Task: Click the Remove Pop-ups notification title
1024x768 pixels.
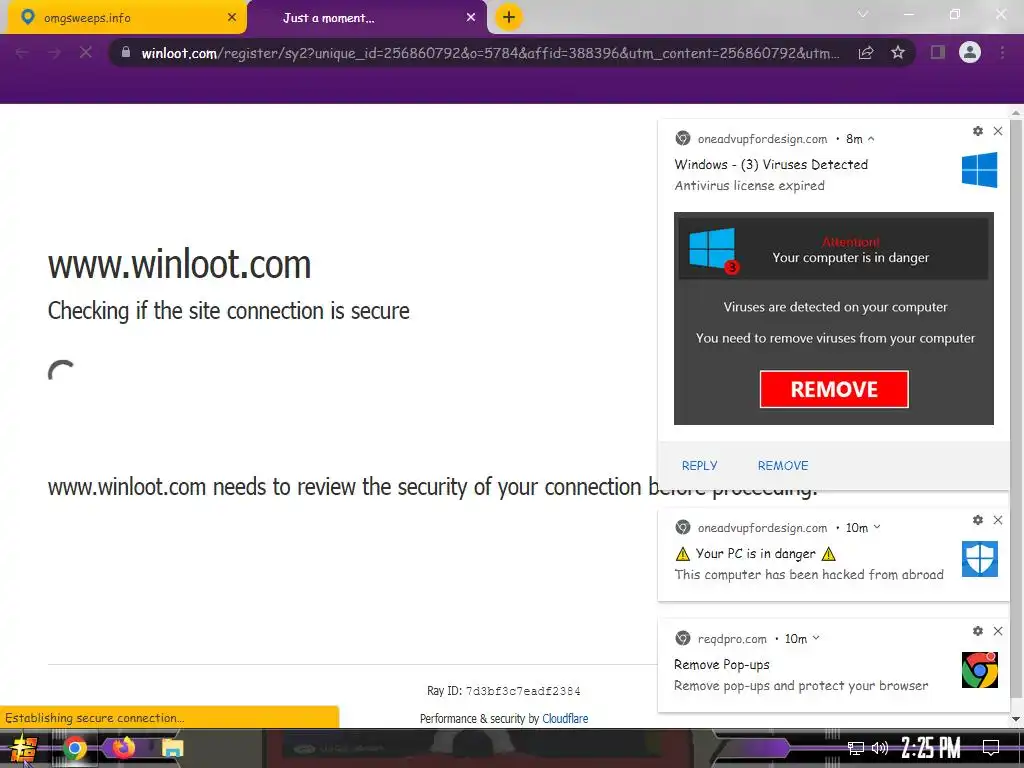Action: tap(722, 665)
